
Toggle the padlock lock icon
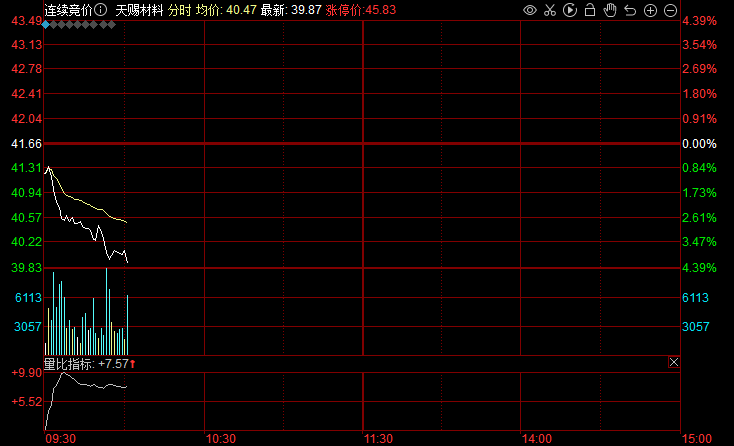[590, 10]
